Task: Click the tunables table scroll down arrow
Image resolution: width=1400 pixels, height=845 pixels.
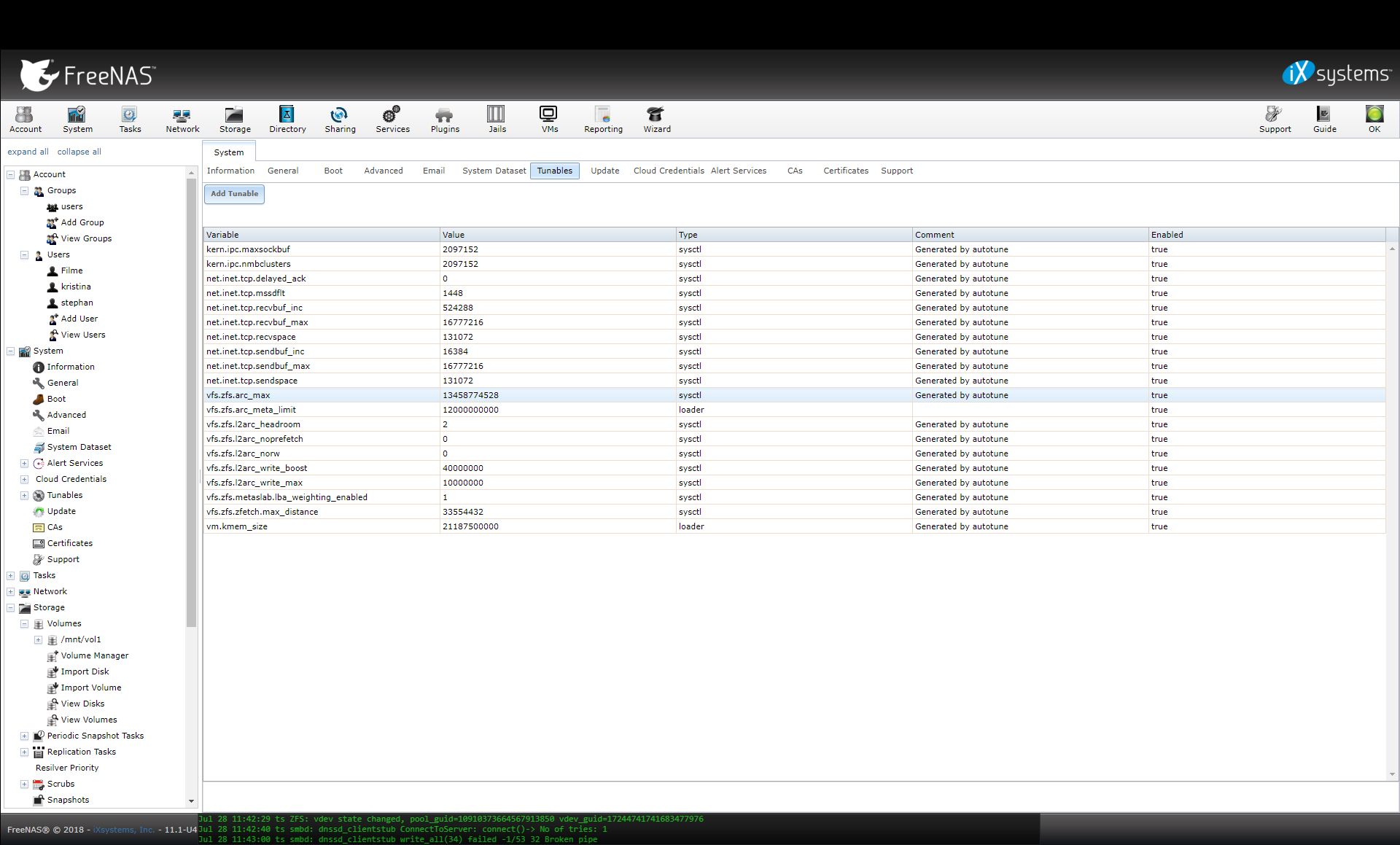Action: 1392,774
